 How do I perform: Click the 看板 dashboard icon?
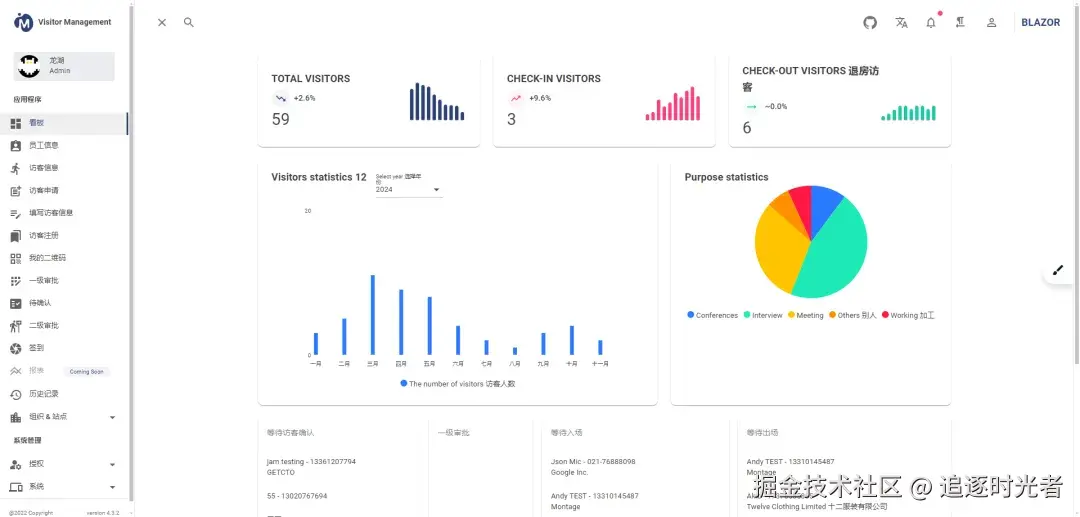pyautogui.click(x=16, y=123)
